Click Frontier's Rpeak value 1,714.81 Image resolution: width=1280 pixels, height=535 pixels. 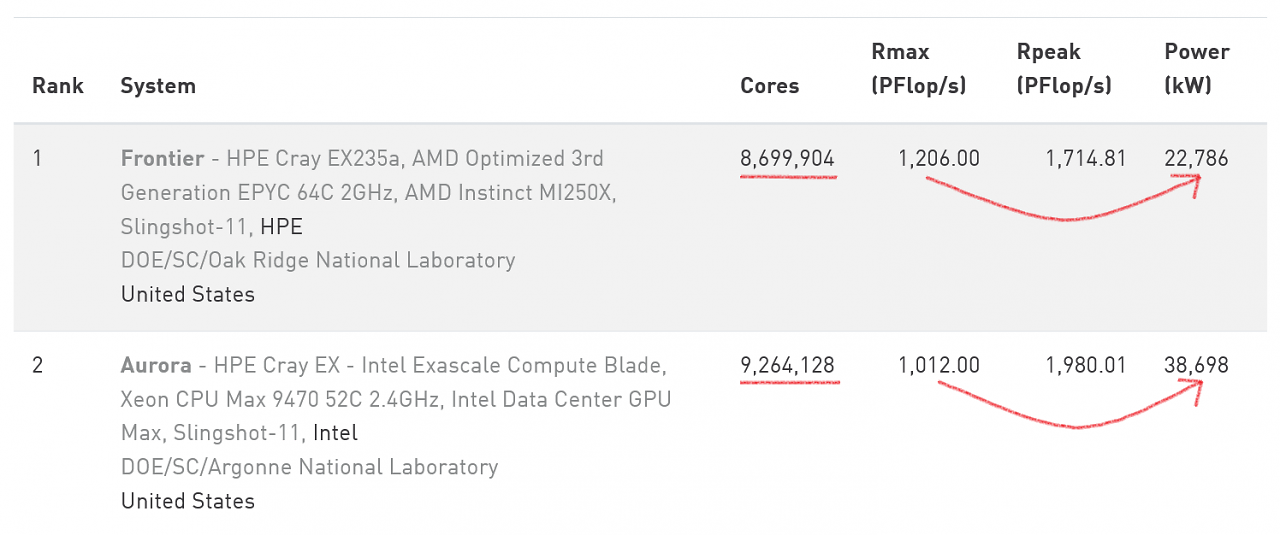(x=1085, y=158)
